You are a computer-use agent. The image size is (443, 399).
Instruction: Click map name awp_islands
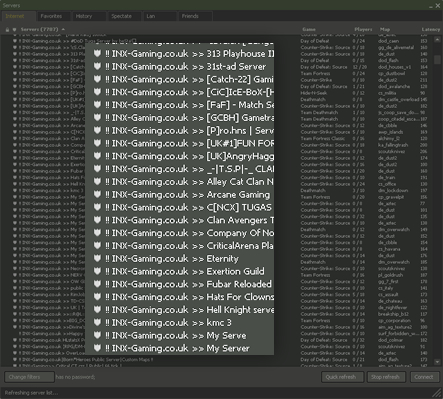coord(390,132)
